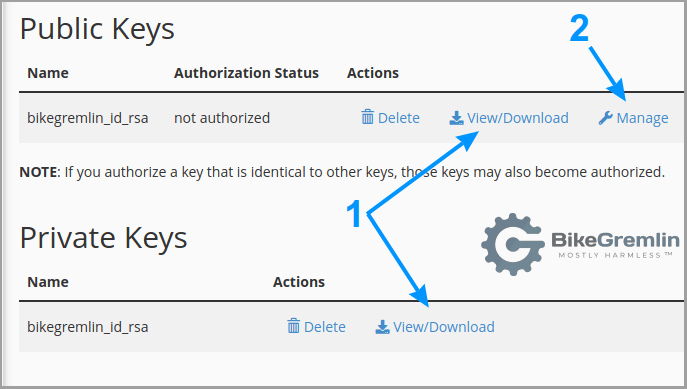This screenshot has height=389, width=687.
Task: Select Delete text link in Public Keys
Action: (399, 118)
